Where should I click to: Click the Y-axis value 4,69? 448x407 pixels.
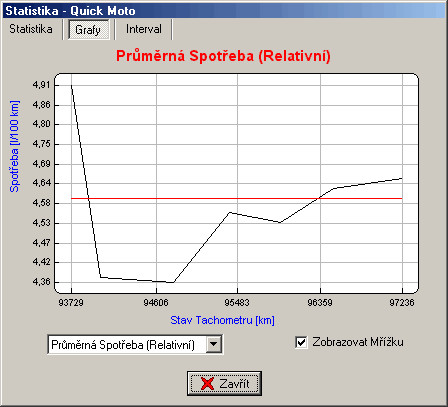pos(41,164)
